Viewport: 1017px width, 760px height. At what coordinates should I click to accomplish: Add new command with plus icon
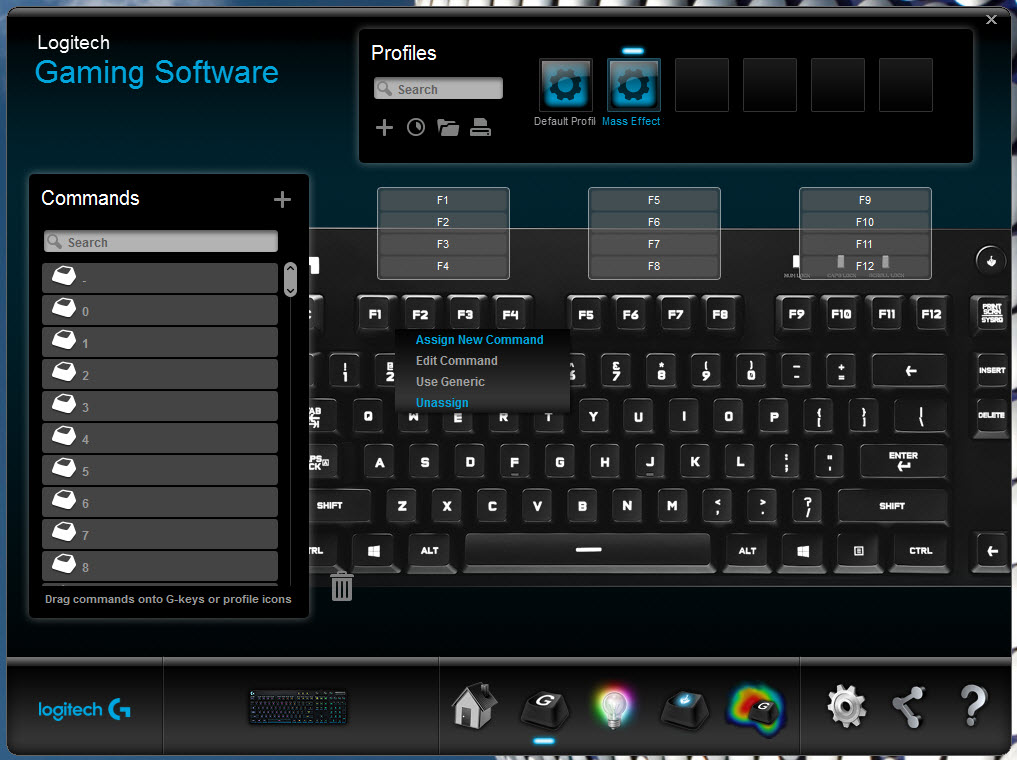(x=281, y=199)
